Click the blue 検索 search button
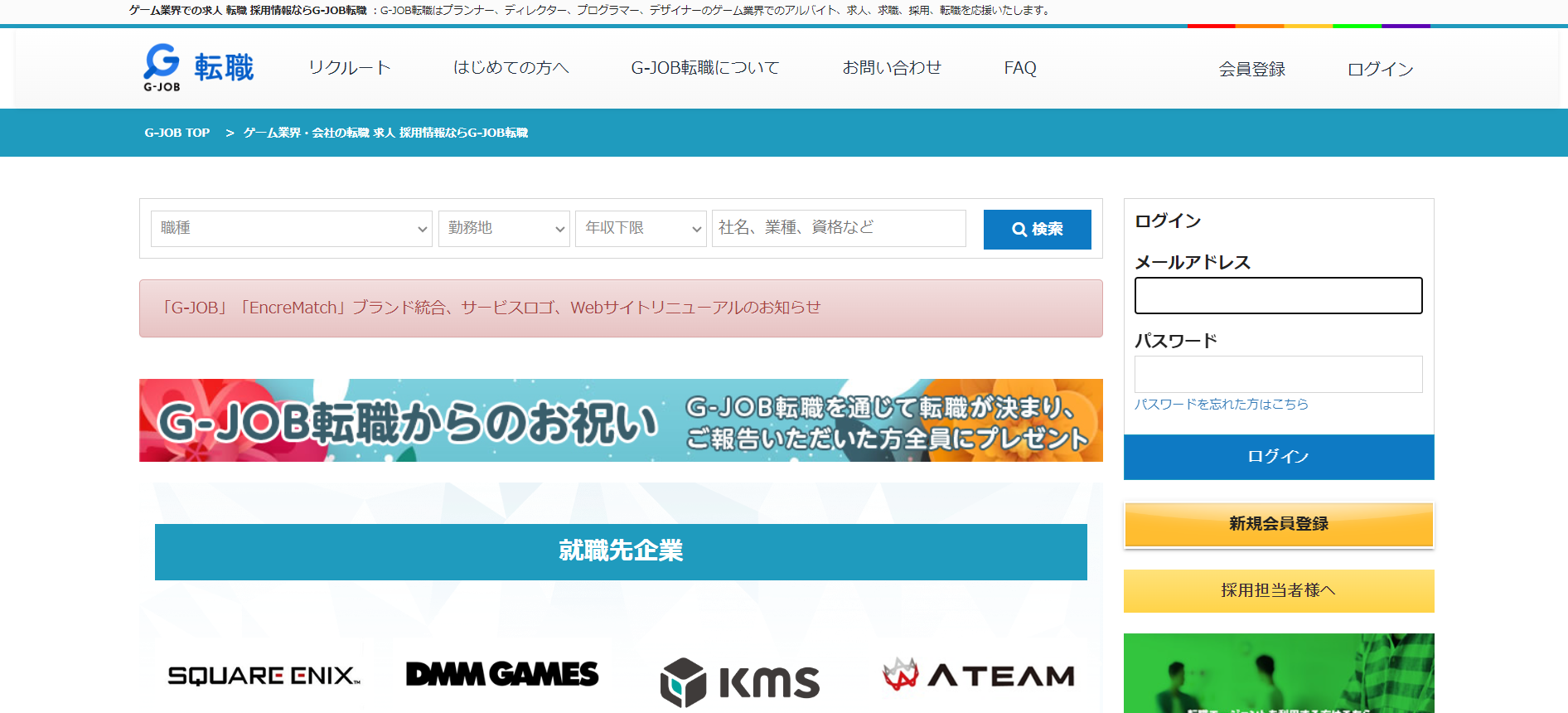Screen dimensions: 1568x713 (1037, 230)
